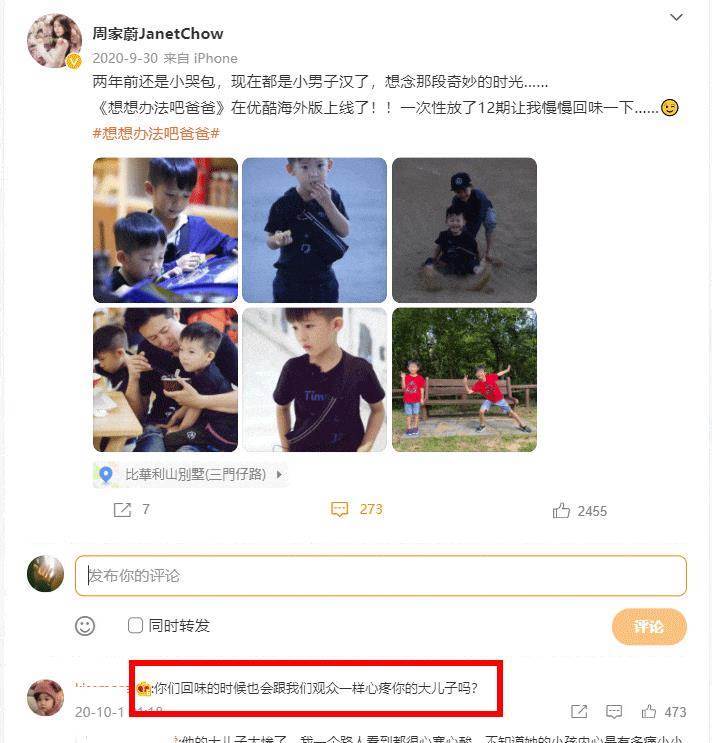This screenshot has width=712, height=743.
Task: Click the location pin map icon
Action: (106, 474)
